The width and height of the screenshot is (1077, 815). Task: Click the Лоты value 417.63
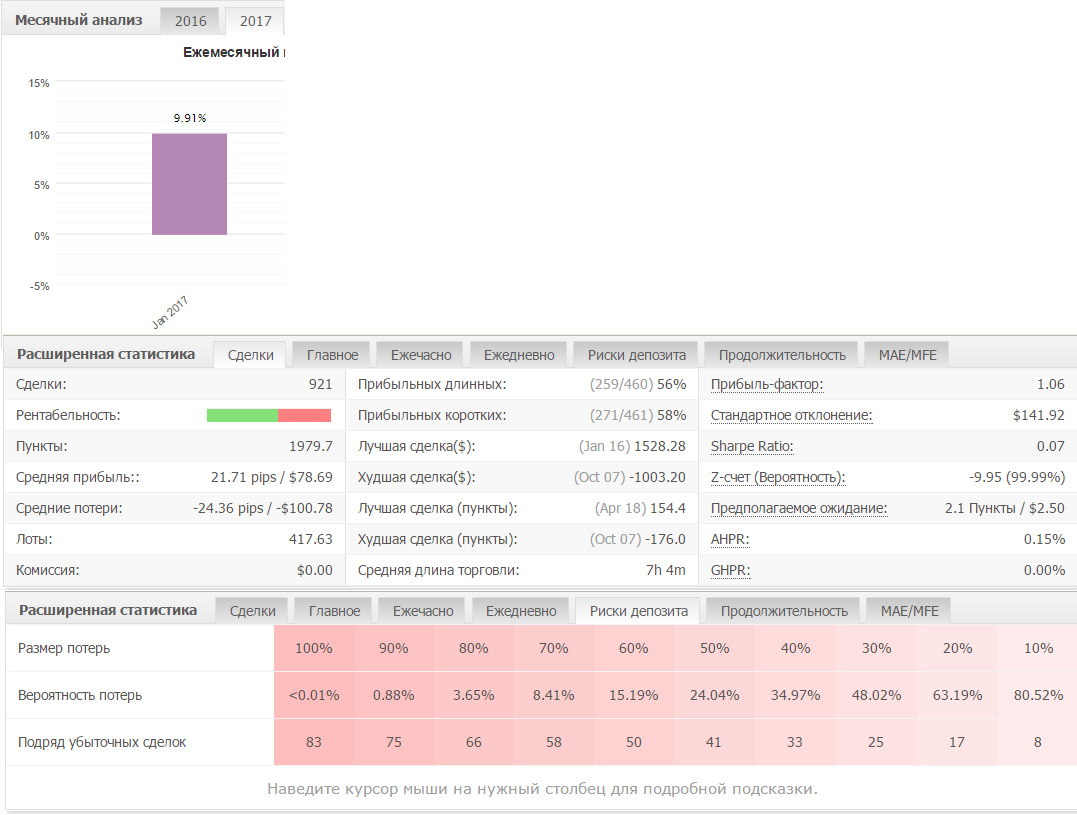click(x=310, y=539)
